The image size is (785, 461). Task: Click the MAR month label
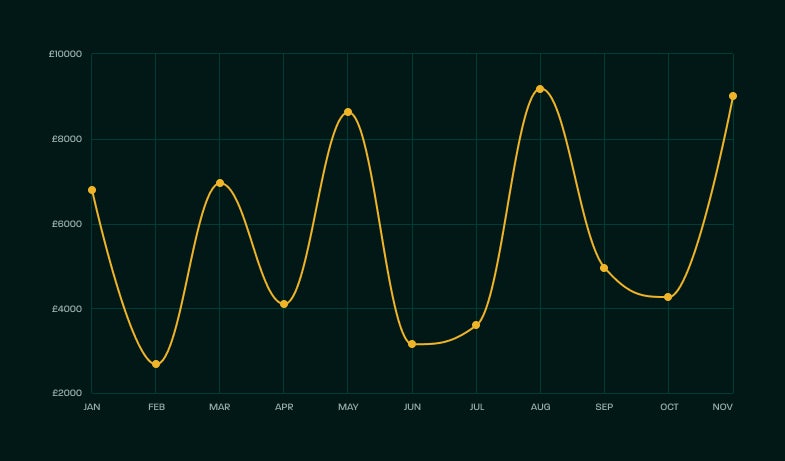coord(220,407)
